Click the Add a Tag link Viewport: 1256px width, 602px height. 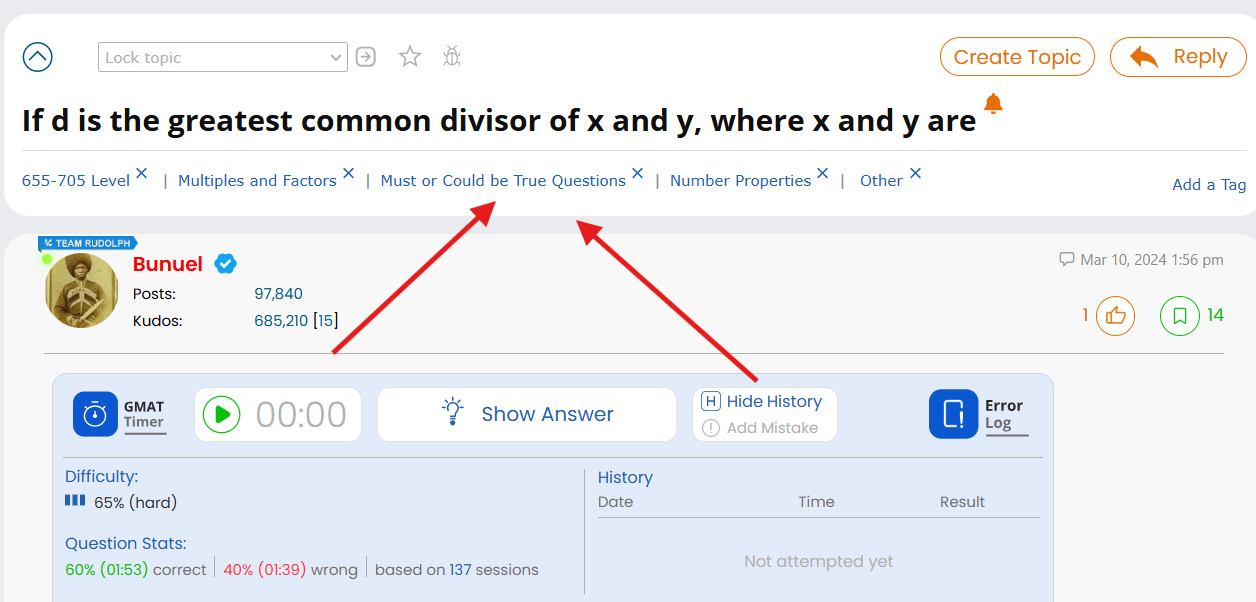click(1209, 184)
